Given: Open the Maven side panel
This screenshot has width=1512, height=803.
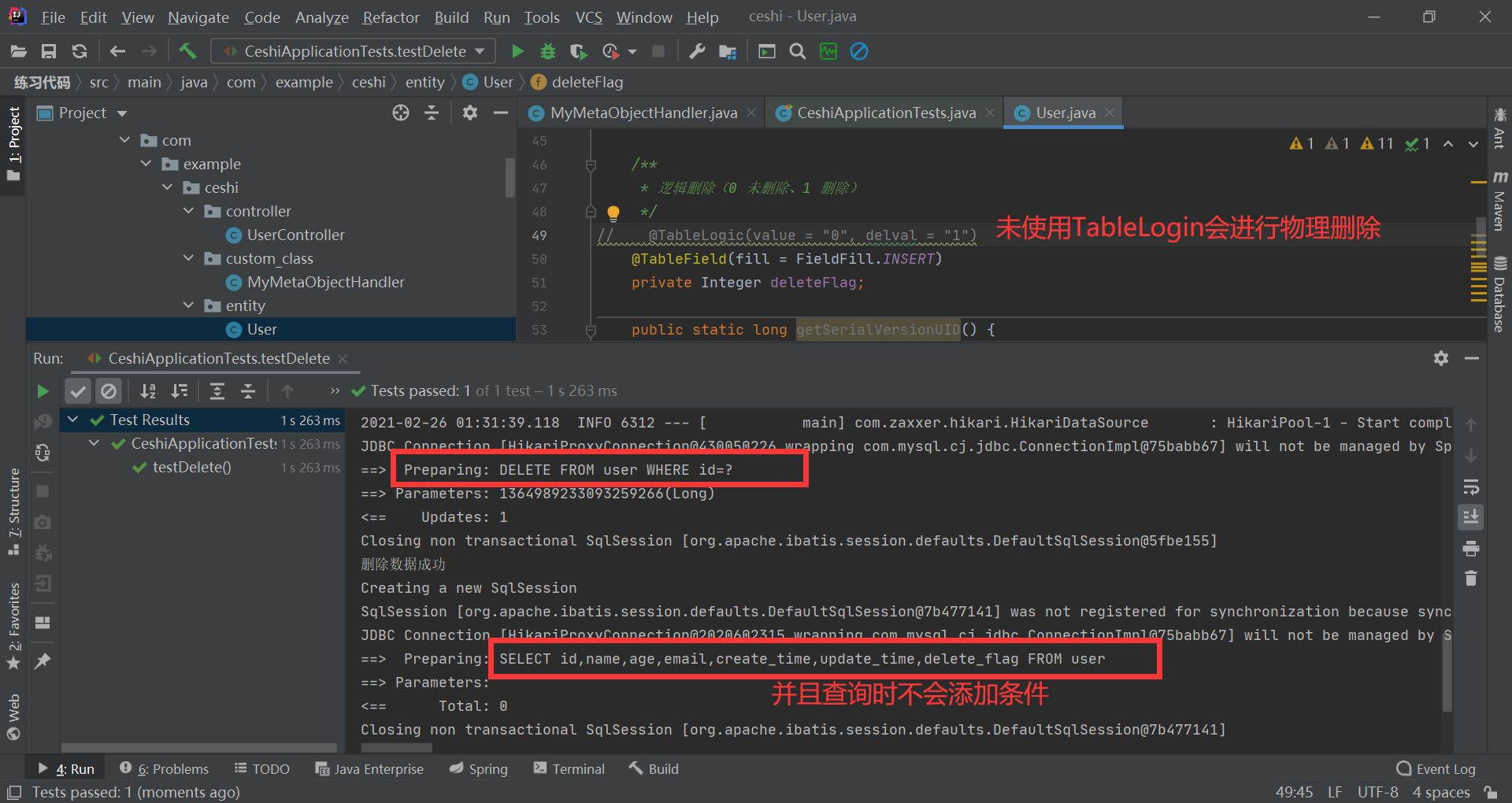Looking at the screenshot, I should 1499,201.
